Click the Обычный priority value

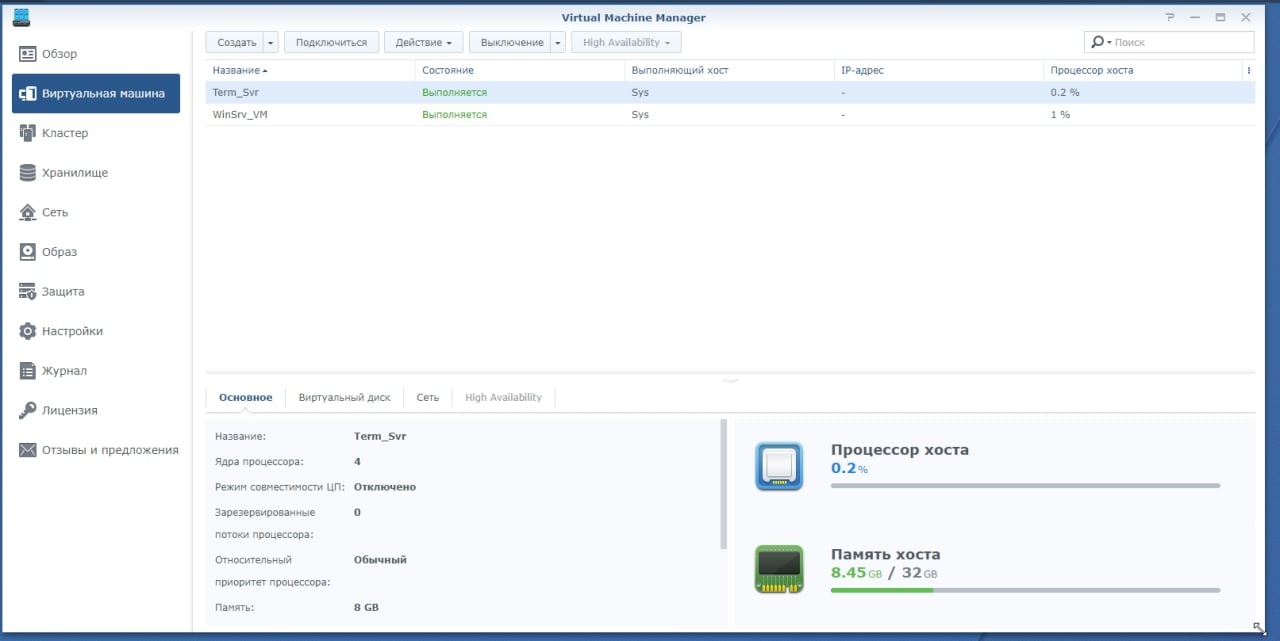pos(380,560)
